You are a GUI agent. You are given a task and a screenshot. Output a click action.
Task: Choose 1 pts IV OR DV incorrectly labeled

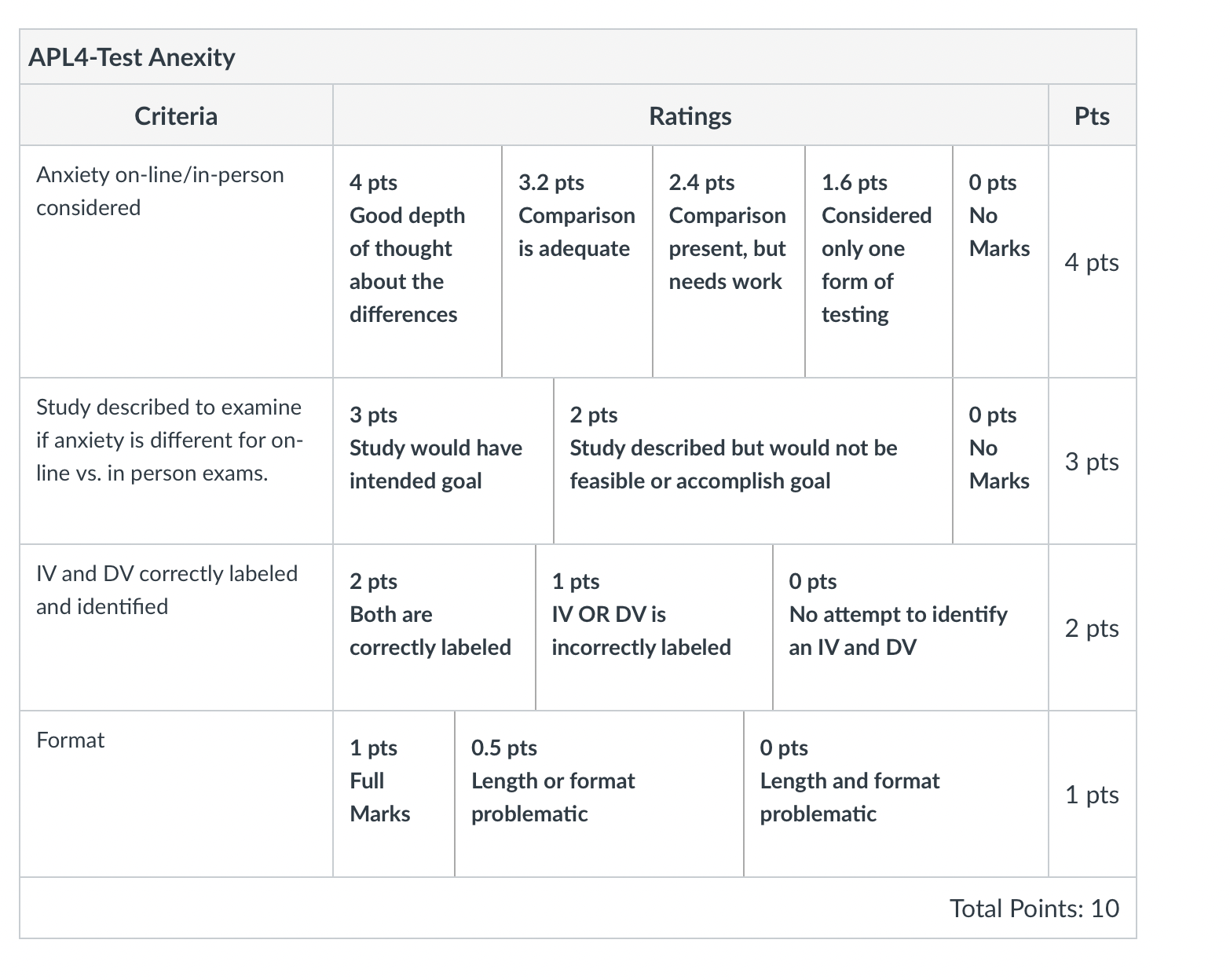[x=654, y=627]
